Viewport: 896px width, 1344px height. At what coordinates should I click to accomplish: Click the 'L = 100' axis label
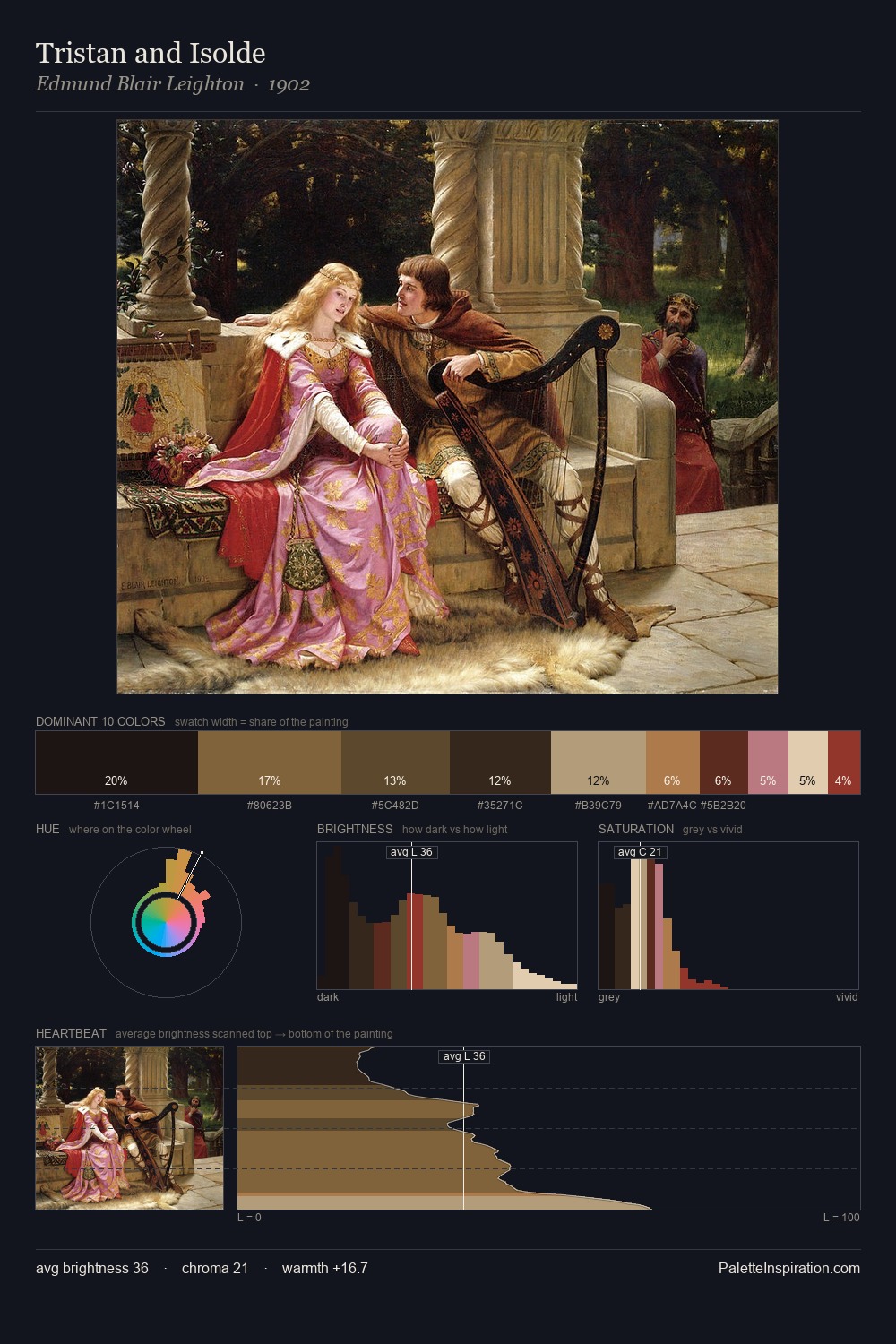coord(841,1218)
